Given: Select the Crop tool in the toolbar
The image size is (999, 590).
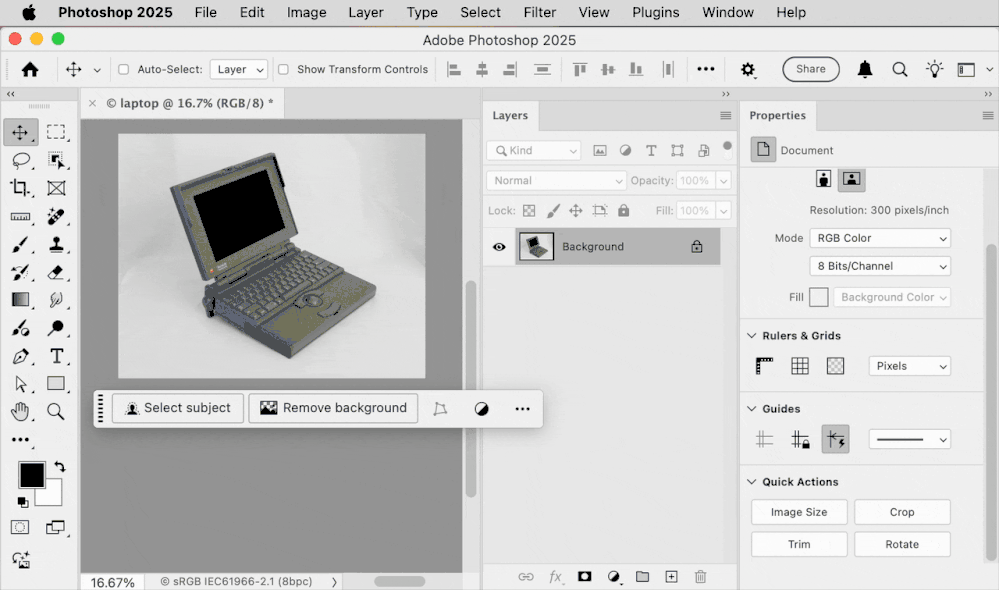Looking at the screenshot, I should click(x=20, y=188).
